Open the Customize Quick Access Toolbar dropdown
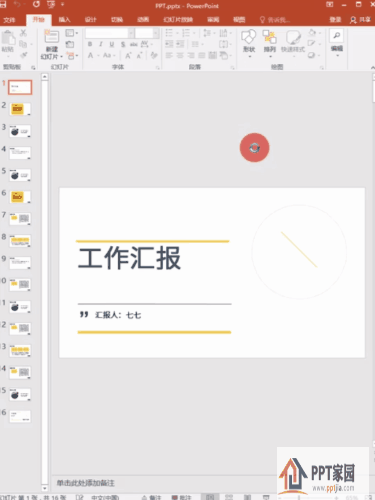Image resolution: width=375 pixels, height=500 pixels. click(62, 5)
